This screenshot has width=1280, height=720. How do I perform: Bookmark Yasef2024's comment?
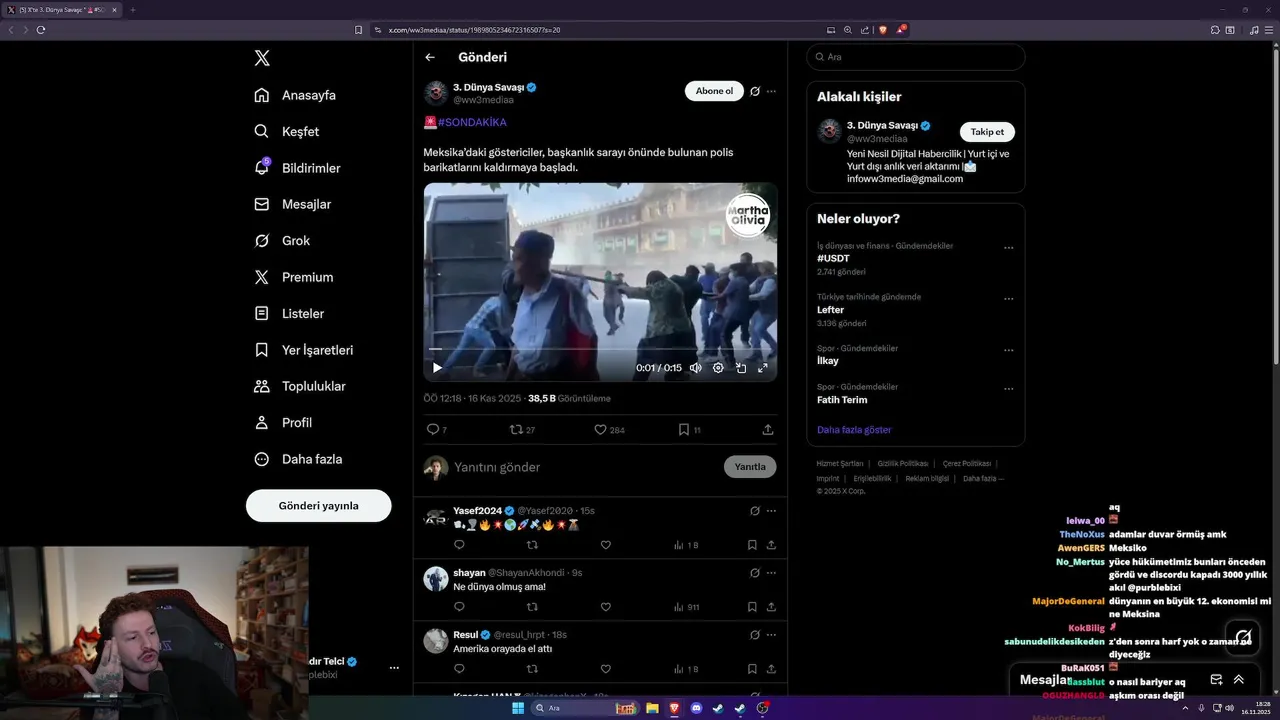click(x=752, y=545)
